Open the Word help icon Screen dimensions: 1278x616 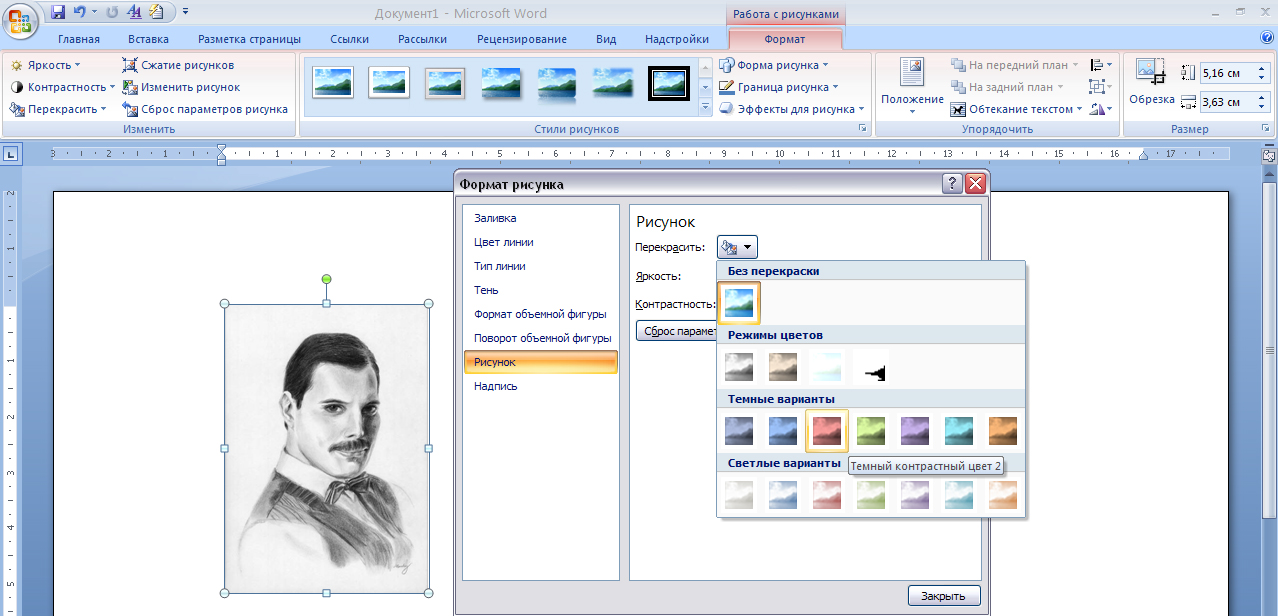click(1266, 38)
